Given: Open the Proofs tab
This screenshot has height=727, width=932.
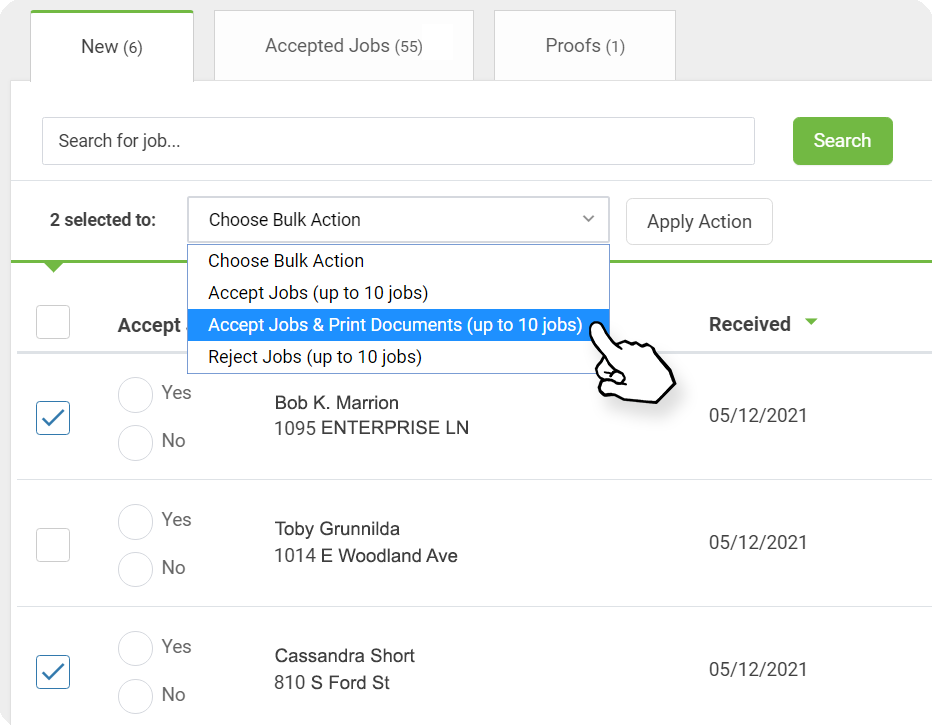Looking at the screenshot, I should [x=585, y=46].
